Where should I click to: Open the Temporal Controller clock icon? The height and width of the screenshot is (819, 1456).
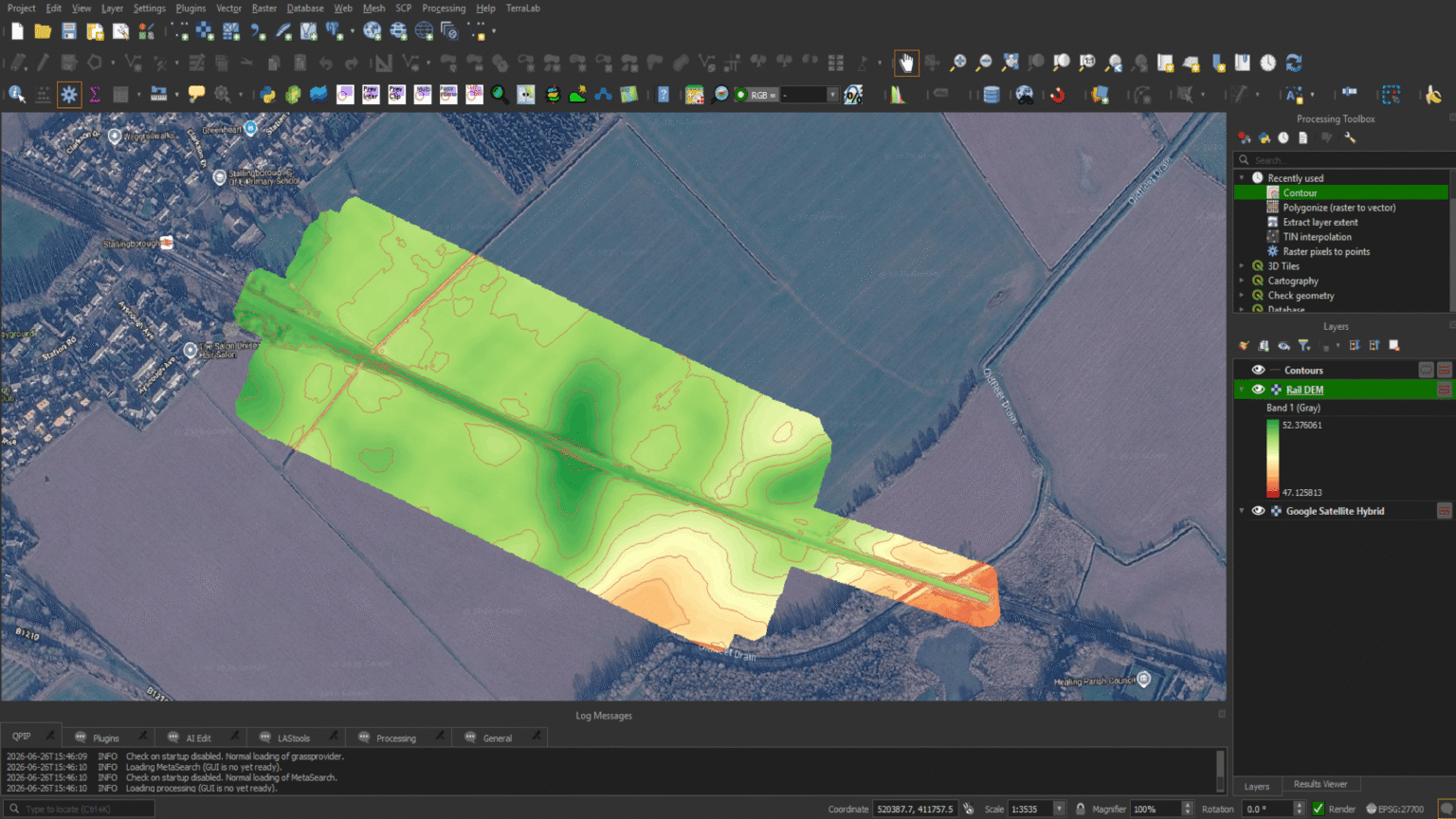[x=1268, y=63]
